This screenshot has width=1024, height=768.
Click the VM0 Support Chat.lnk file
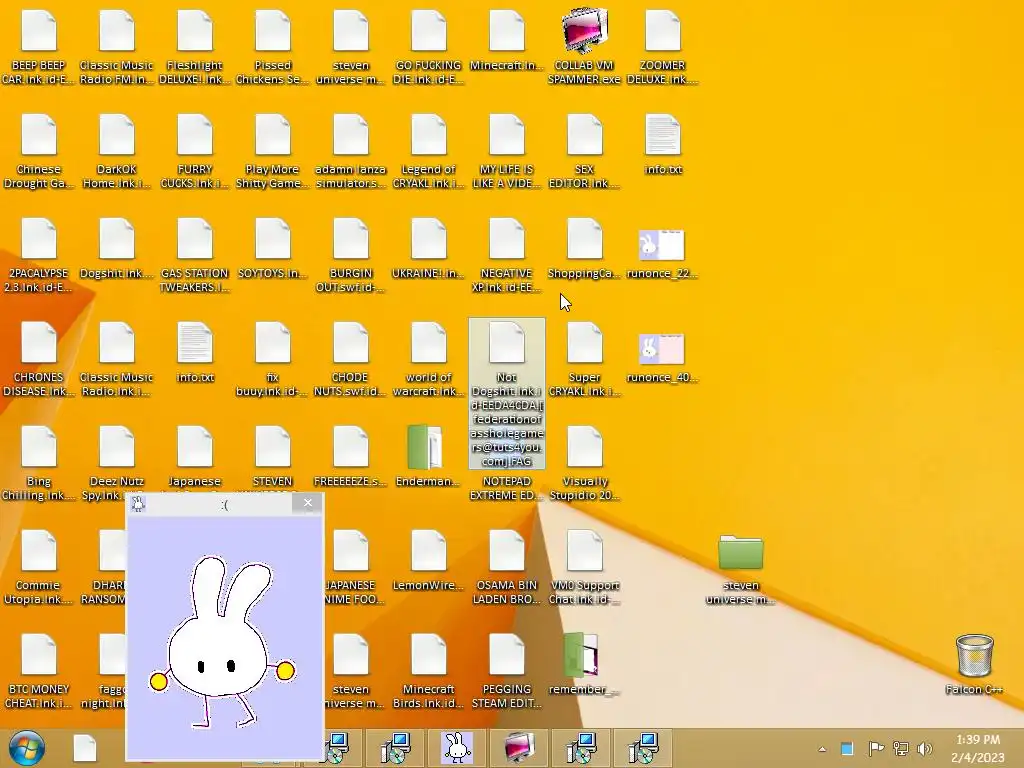click(584, 567)
